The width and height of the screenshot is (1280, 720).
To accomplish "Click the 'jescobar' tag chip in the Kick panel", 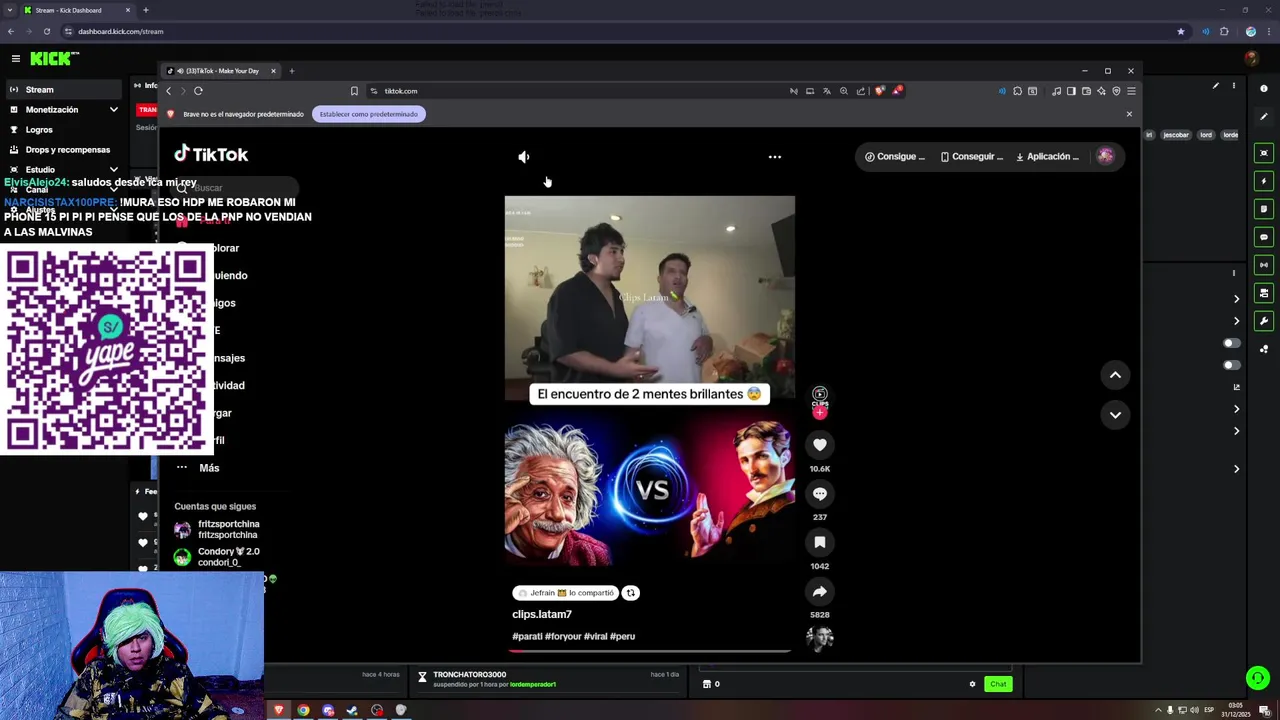I will coord(1176,135).
